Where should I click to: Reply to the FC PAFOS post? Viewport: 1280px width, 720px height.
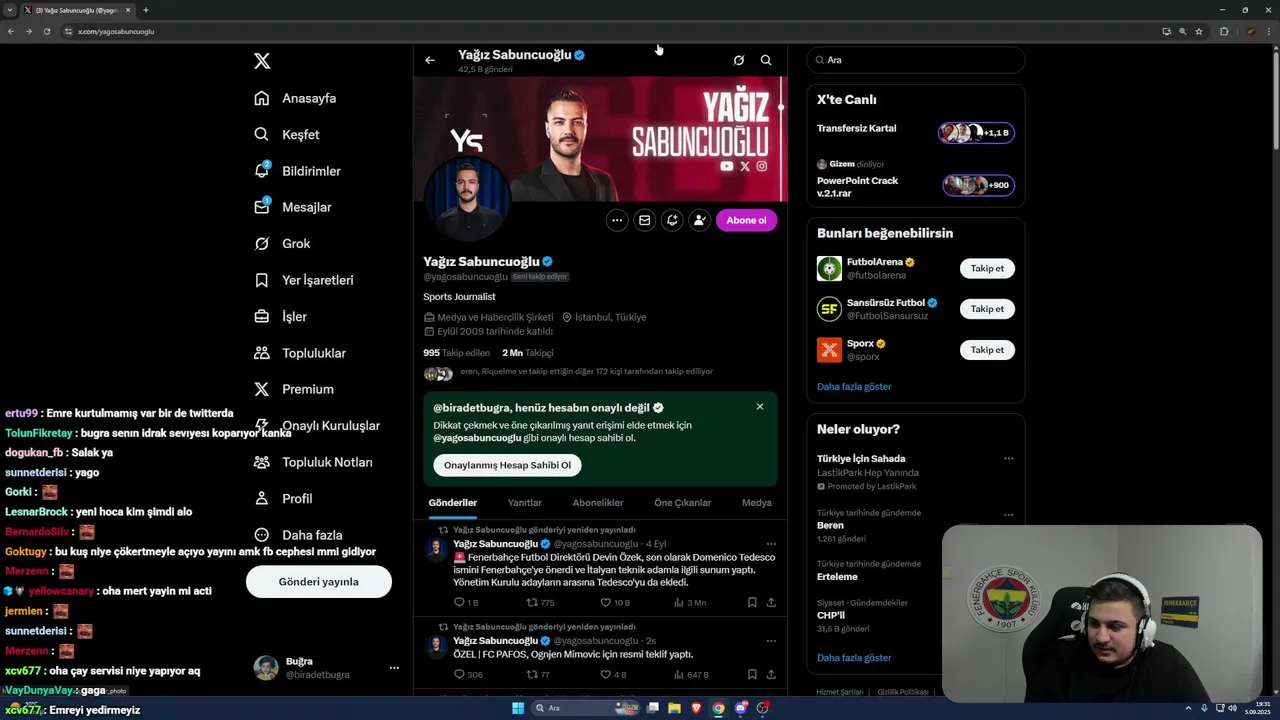tap(468, 675)
